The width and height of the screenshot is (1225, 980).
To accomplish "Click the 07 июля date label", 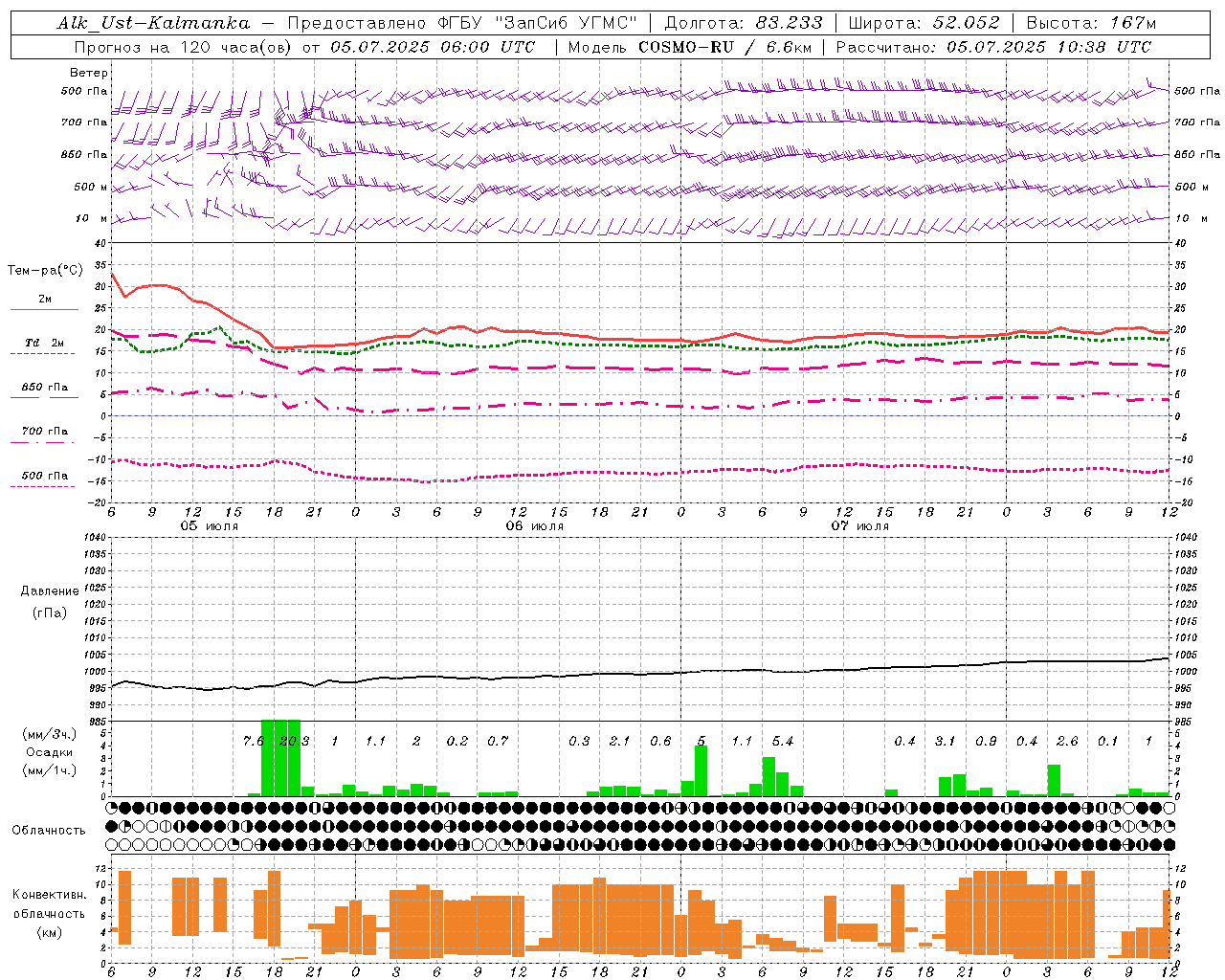I will coord(859,526).
